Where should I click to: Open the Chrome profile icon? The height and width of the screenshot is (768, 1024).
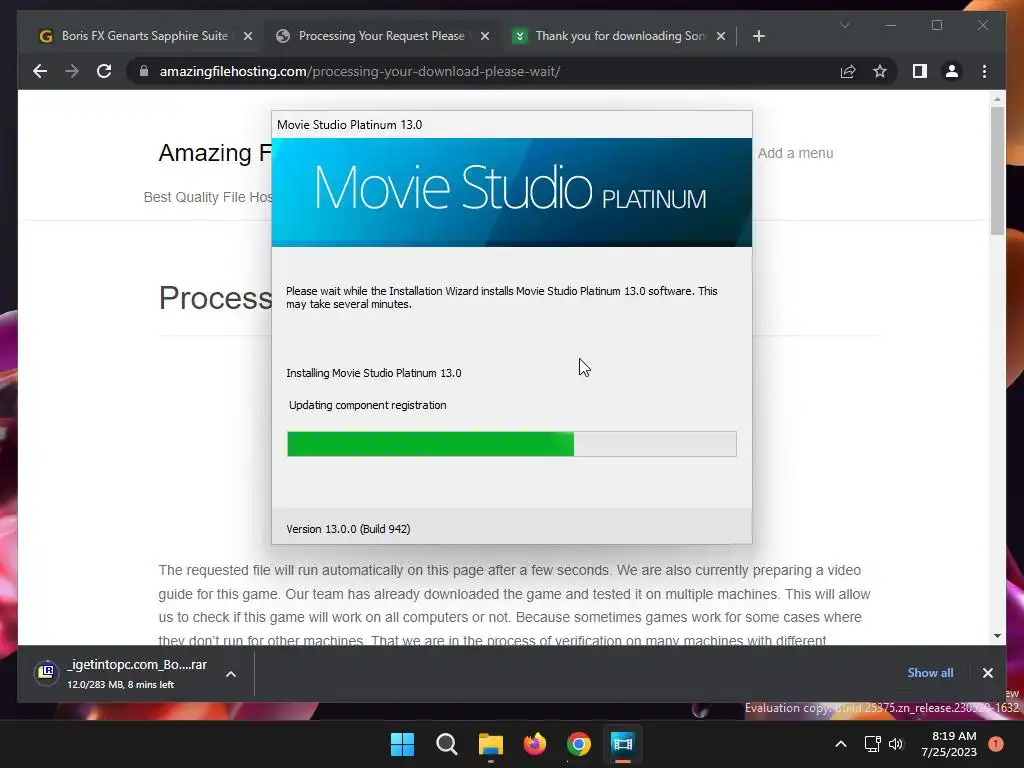952,71
